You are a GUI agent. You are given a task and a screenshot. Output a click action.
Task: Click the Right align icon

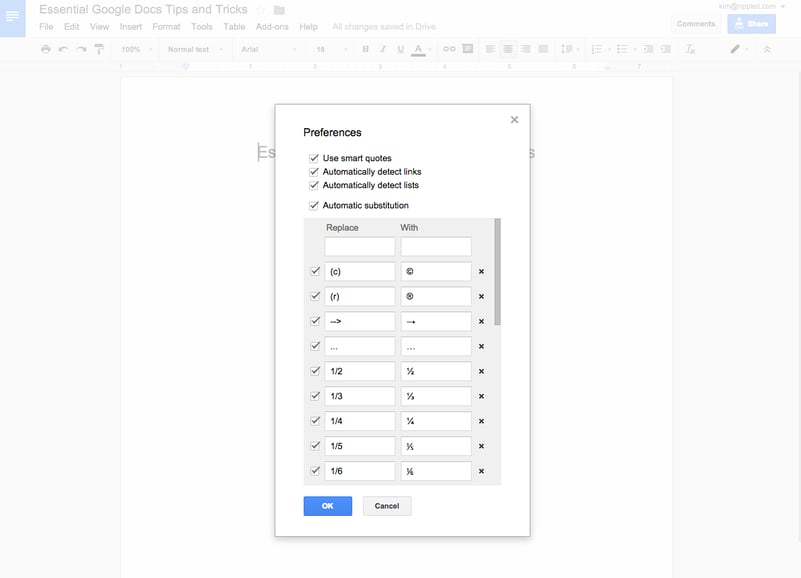pos(526,49)
